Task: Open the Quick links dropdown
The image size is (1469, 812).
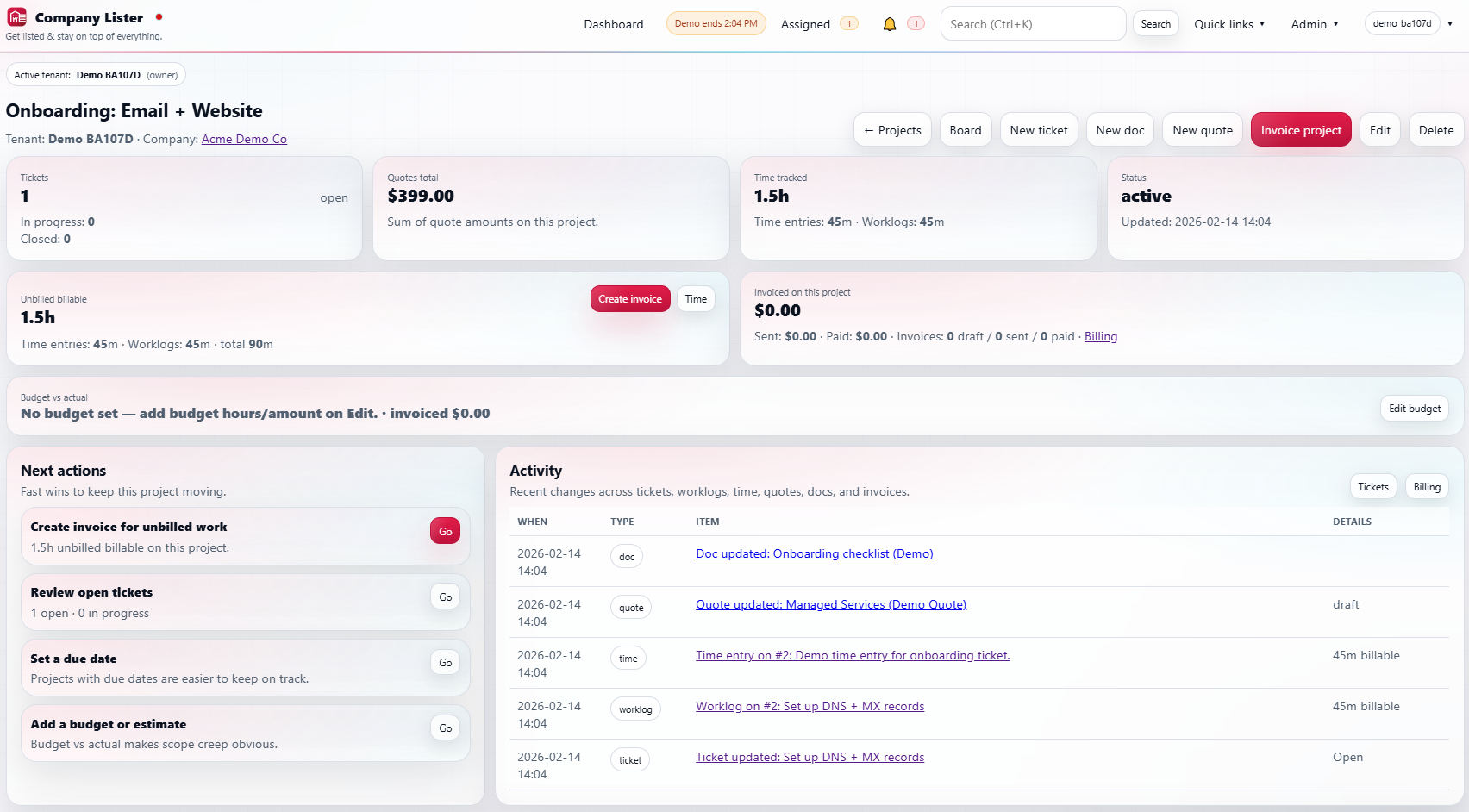Action: point(1229,24)
